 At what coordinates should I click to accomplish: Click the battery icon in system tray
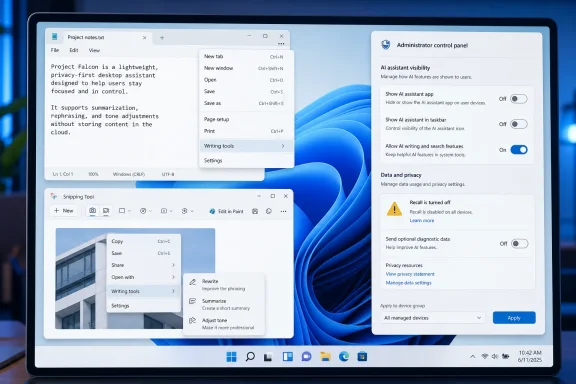click(506, 356)
